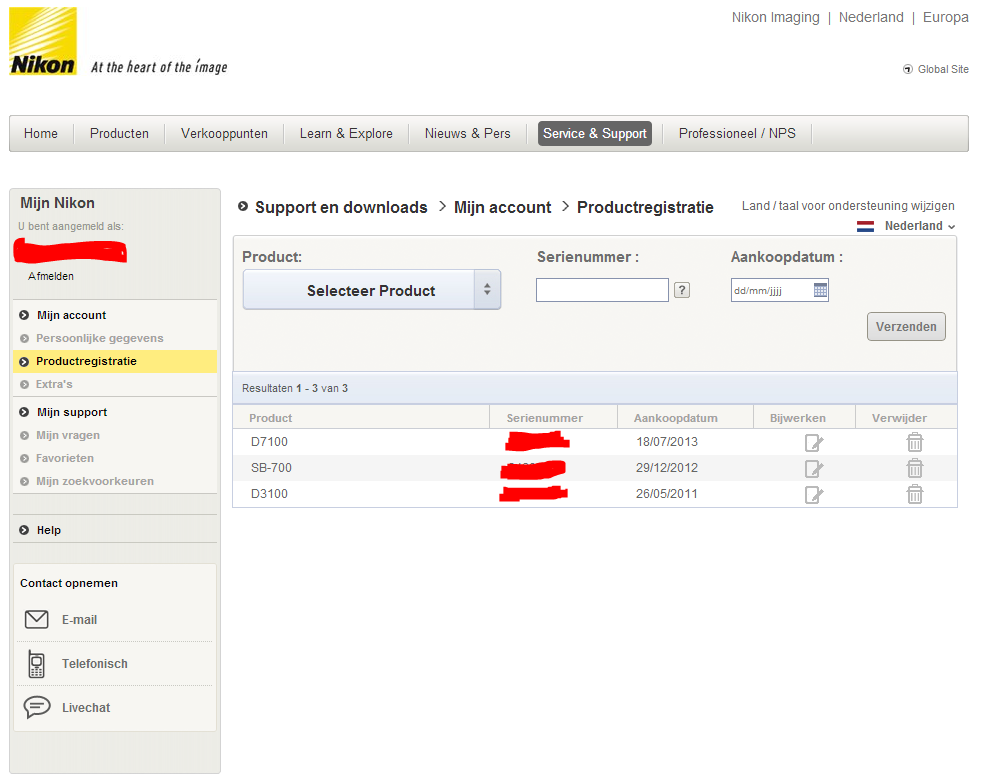This screenshot has width=990, height=783.
Task: Click the Verzenden button
Action: tap(906, 326)
